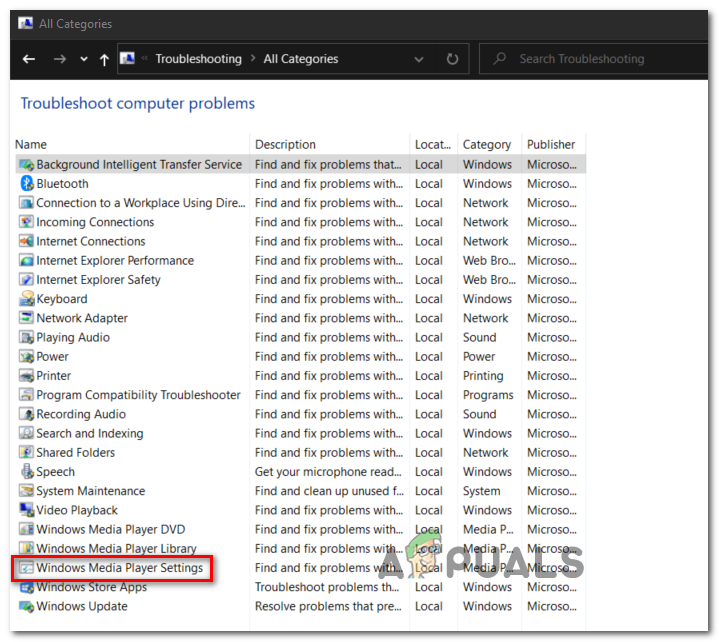Click the Keyboard troubleshooter icon

point(27,299)
